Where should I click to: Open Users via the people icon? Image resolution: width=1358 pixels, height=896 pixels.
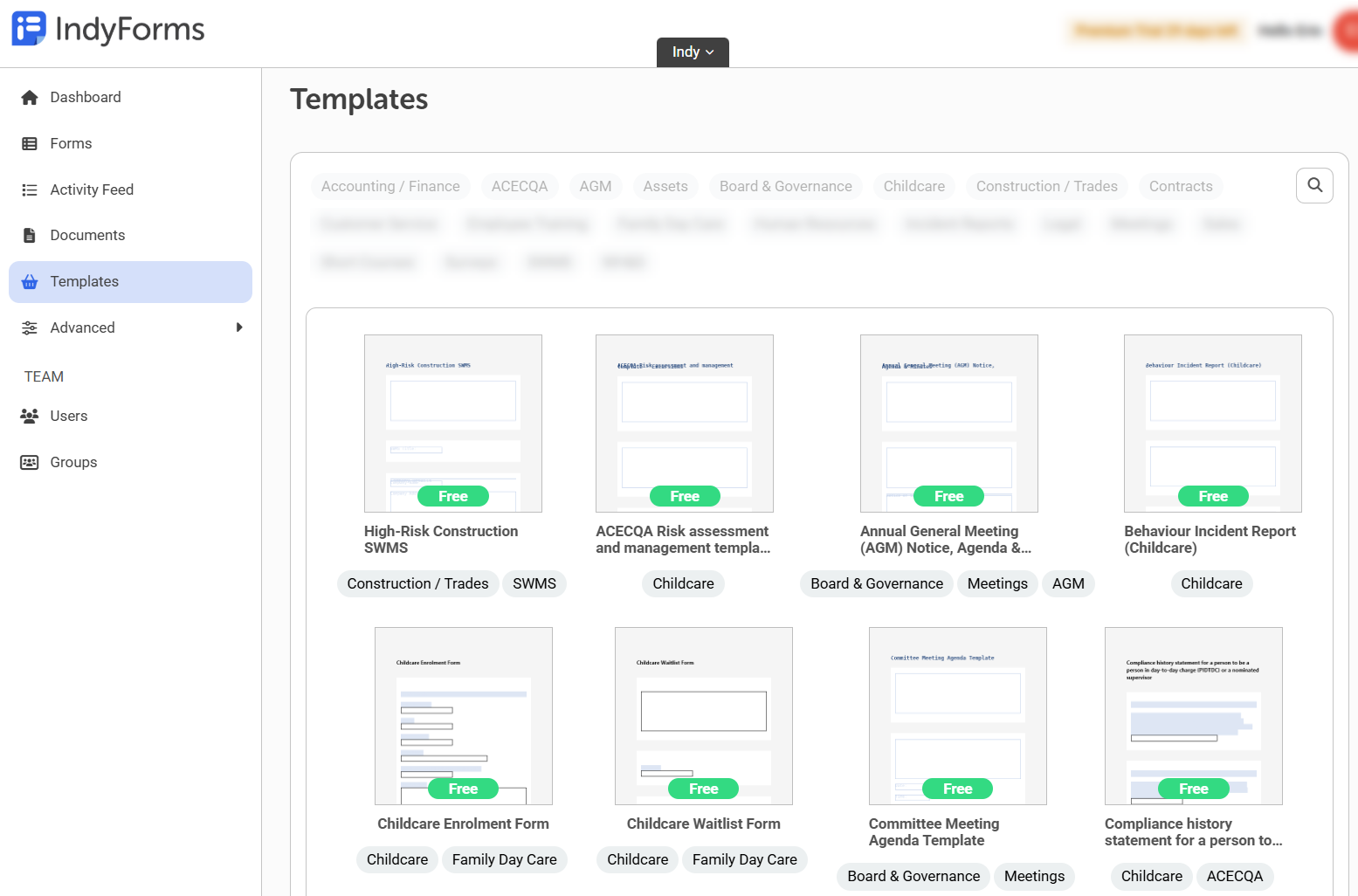[x=30, y=416]
